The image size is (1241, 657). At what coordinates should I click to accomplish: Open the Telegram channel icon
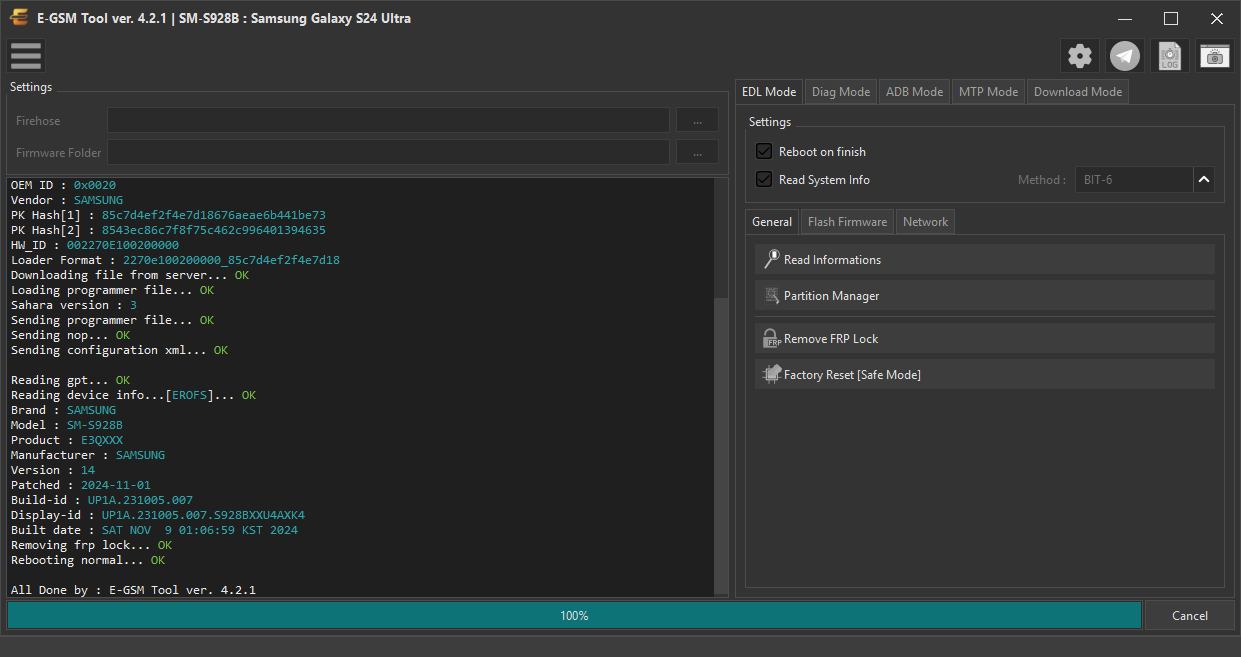[x=1125, y=56]
